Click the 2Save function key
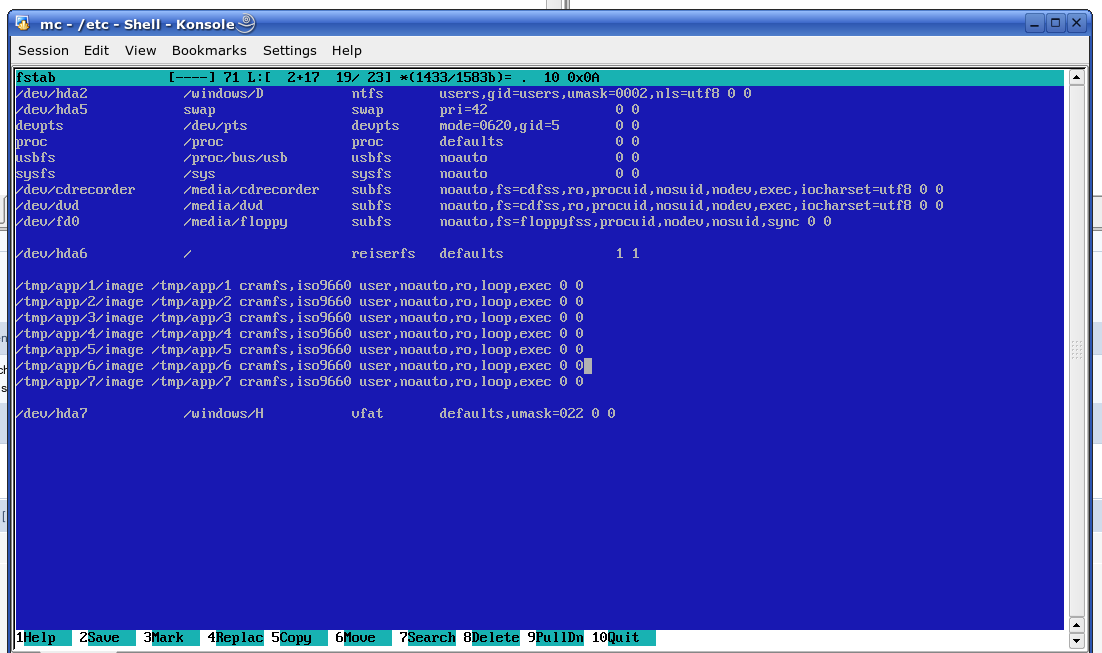The width and height of the screenshot is (1102, 653). tap(107, 638)
